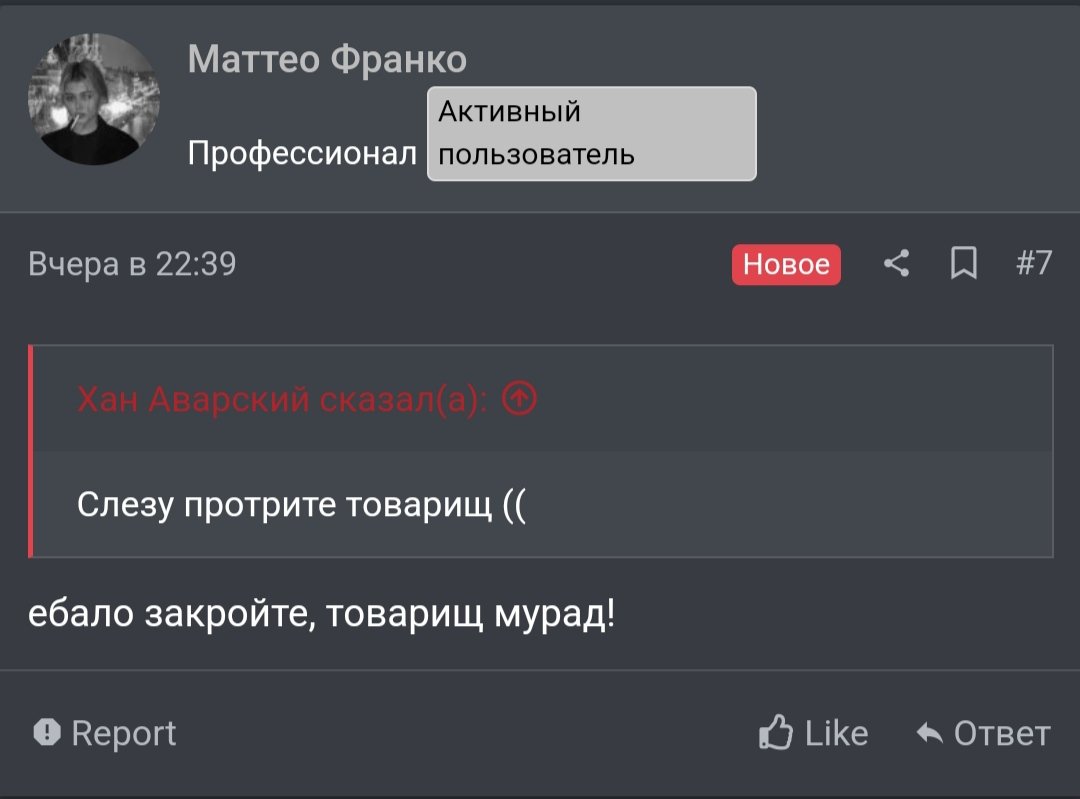The width and height of the screenshot is (1080, 799).
Task: Click the Report text label
Action: (124, 733)
